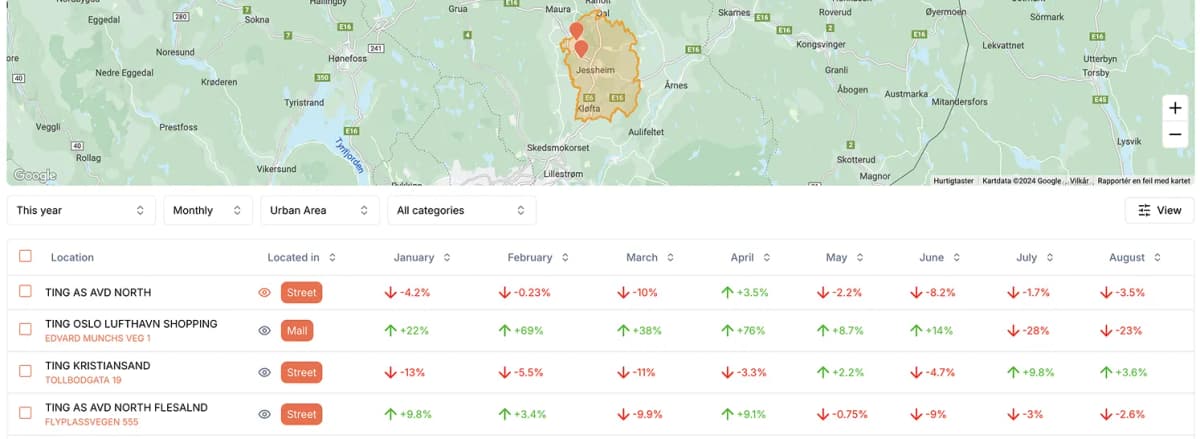Viewport: 1200px width, 439px height.
Task: Click the -0.75% May value for FLESALND row
Action: tap(843, 414)
